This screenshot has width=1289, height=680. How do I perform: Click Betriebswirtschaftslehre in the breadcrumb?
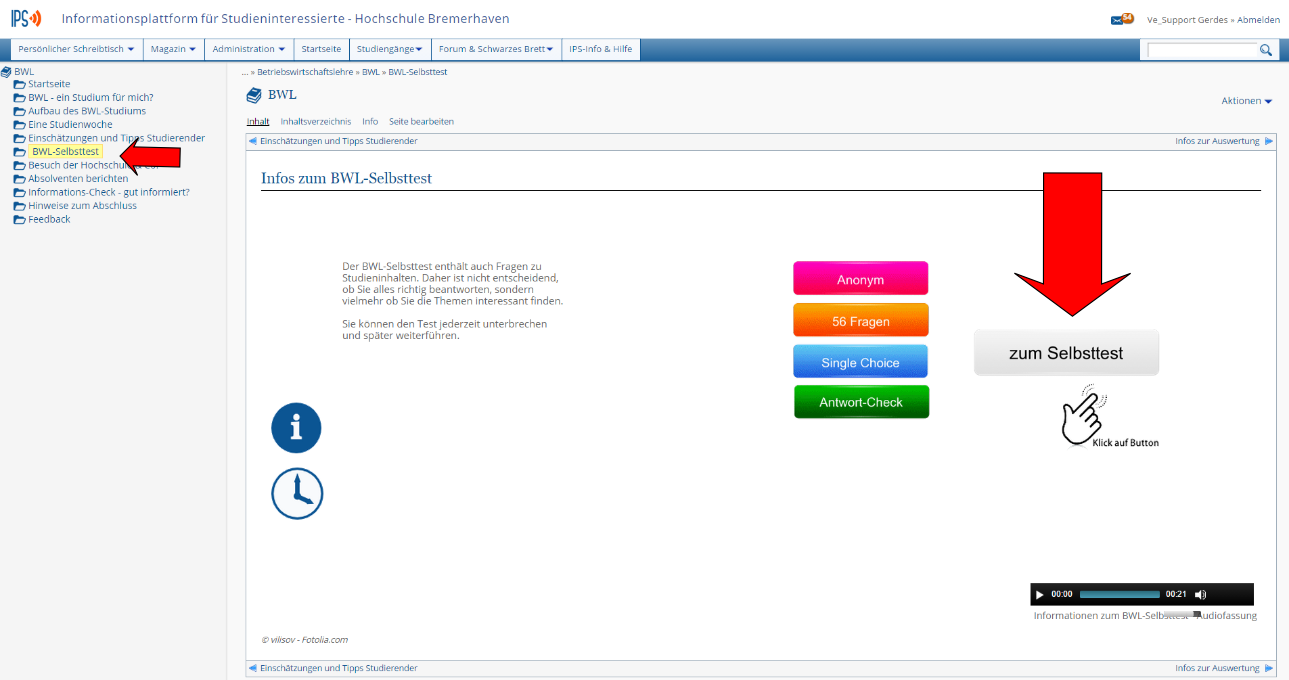coord(307,73)
